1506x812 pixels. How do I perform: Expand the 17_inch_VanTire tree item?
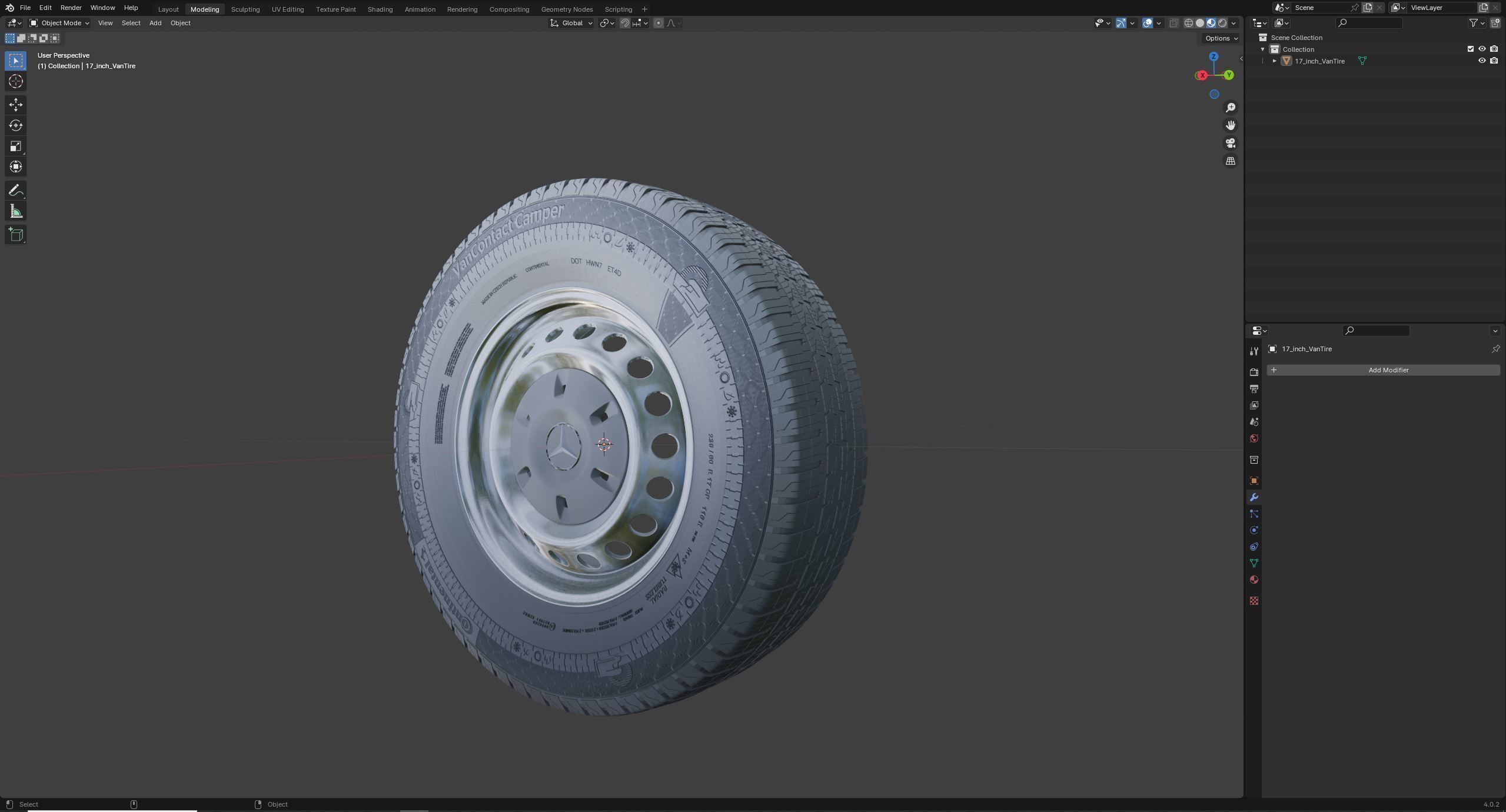click(1274, 61)
